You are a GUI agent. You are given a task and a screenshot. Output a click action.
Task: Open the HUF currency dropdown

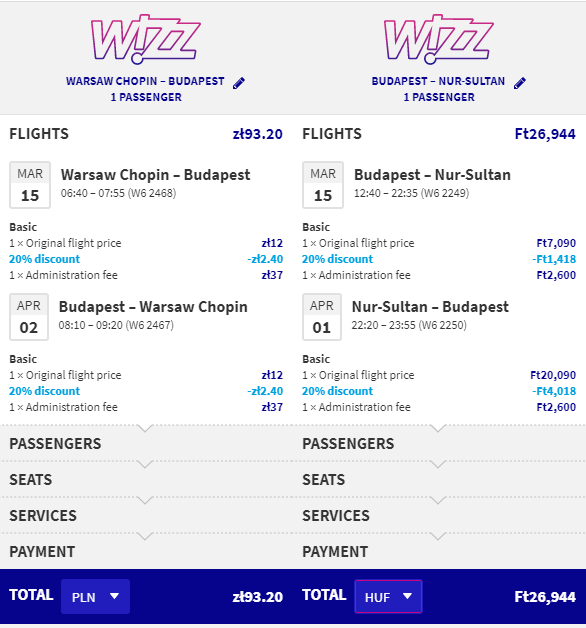click(x=388, y=596)
